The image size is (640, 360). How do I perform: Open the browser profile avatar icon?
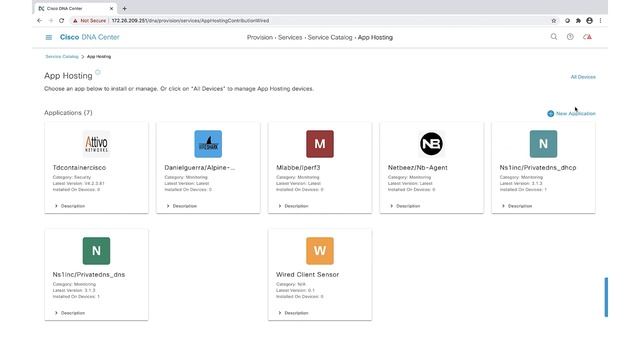589,20
